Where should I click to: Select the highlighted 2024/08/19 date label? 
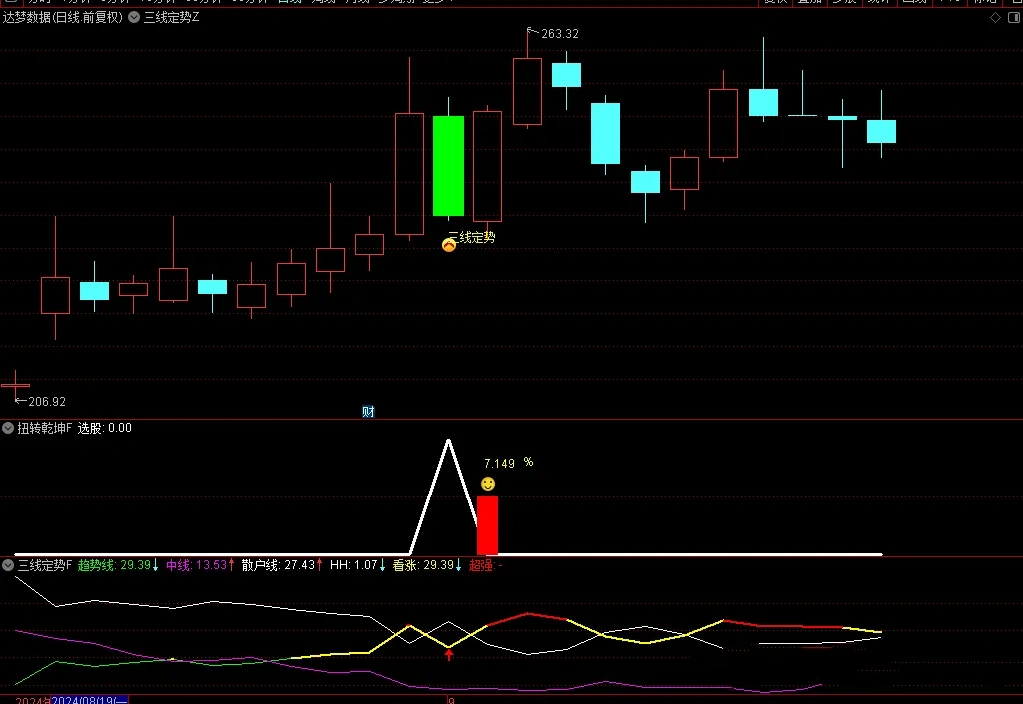point(89,699)
